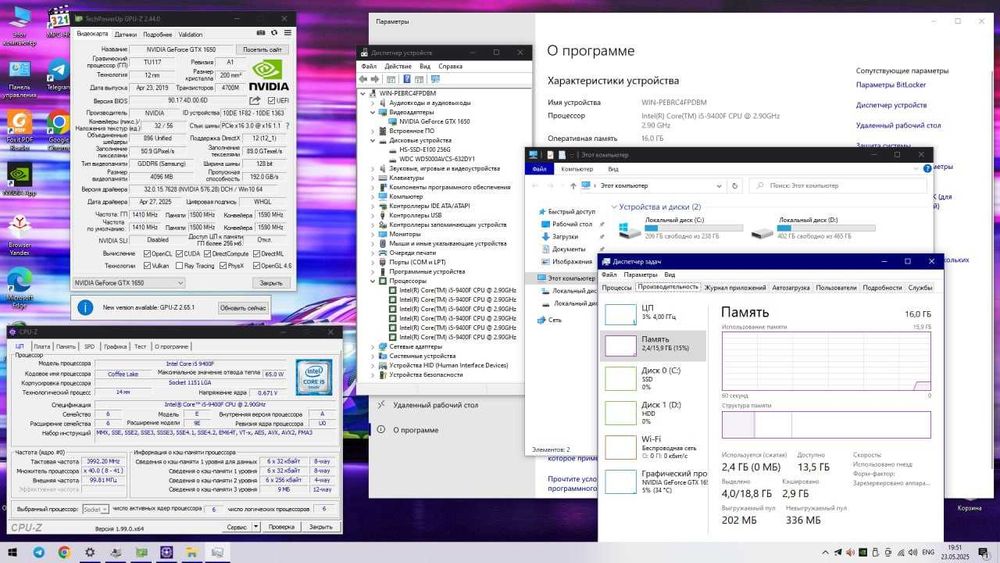Click the scan hardware monitor icon in Device Manager
The height and width of the screenshot is (563, 1000).
coord(435,79)
